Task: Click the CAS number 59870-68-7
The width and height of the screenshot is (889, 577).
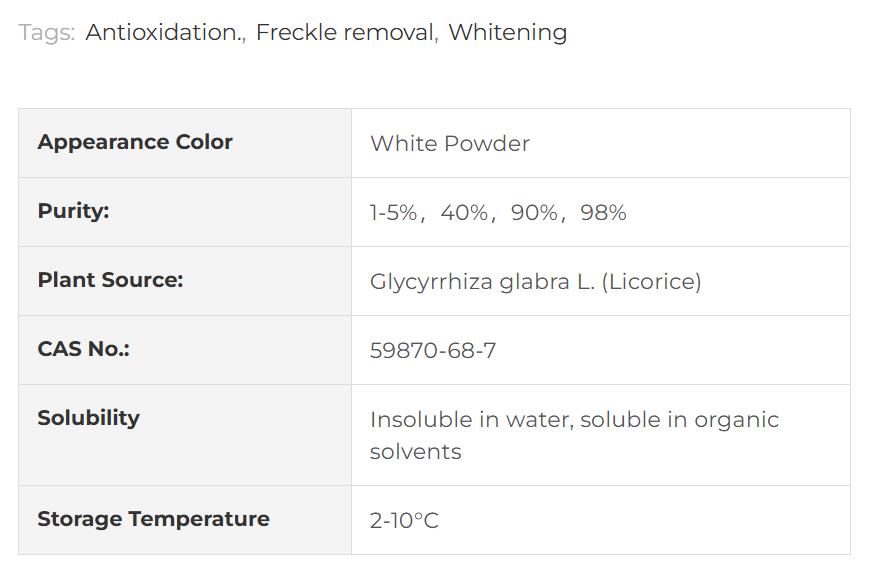Action: pos(433,350)
